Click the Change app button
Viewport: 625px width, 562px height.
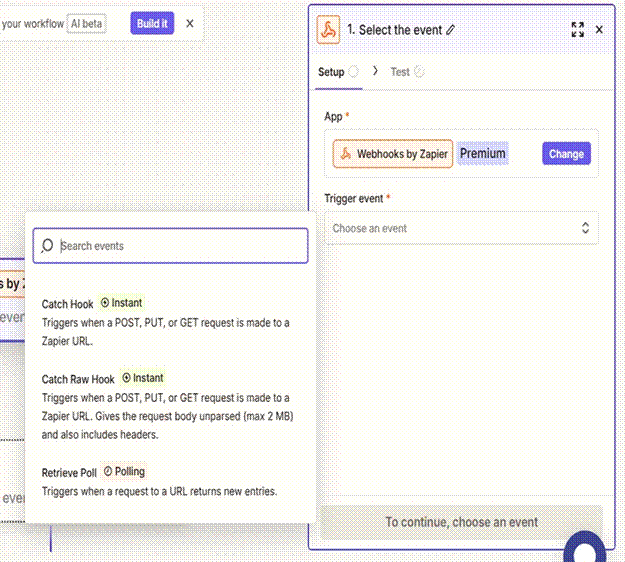click(566, 154)
